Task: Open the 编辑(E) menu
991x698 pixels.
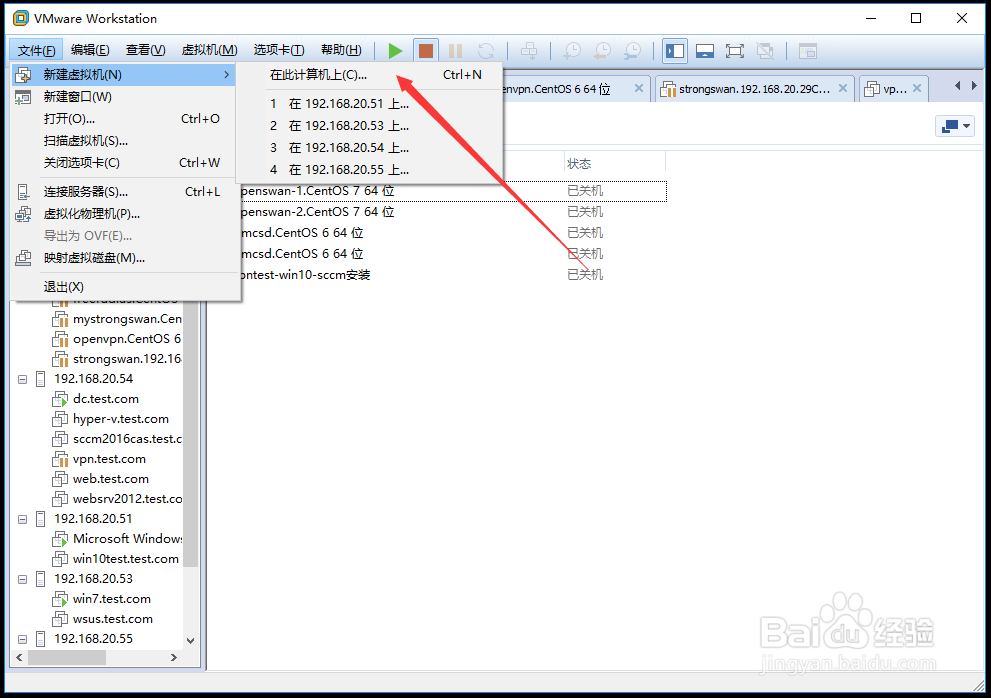Action: 90,50
